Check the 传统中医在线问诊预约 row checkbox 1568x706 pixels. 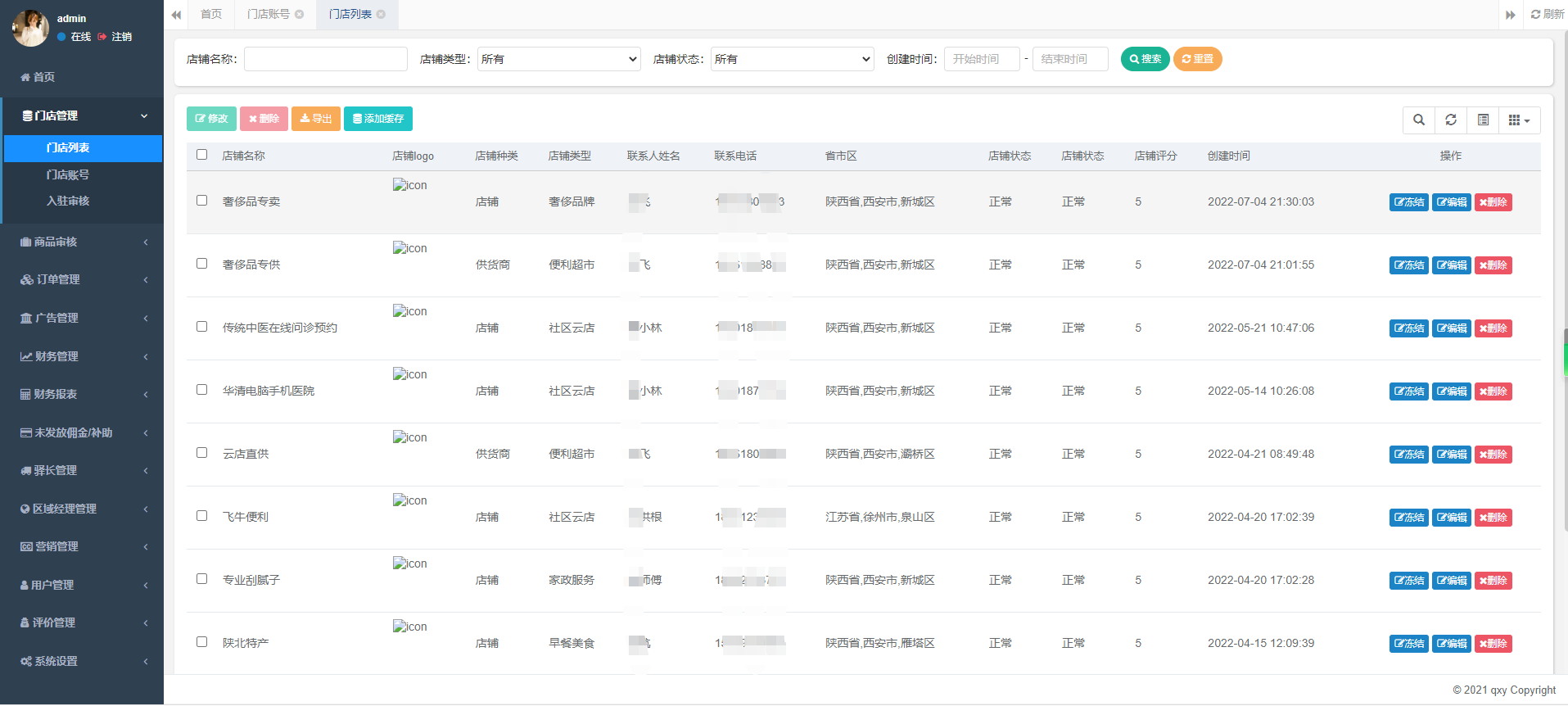pos(202,327)
